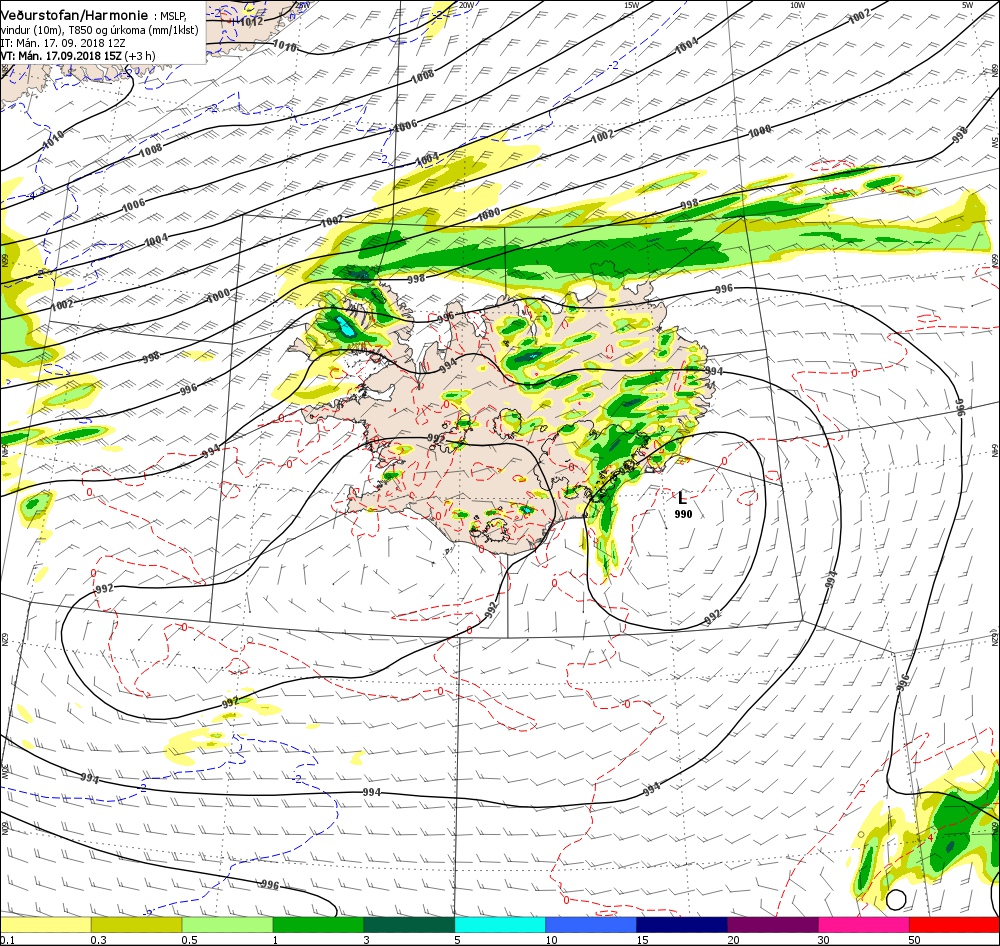Click the olive-yellow 0.3 legend swatch
Image resolution: width=1000 pixels, height=946 pixels.
136,925
